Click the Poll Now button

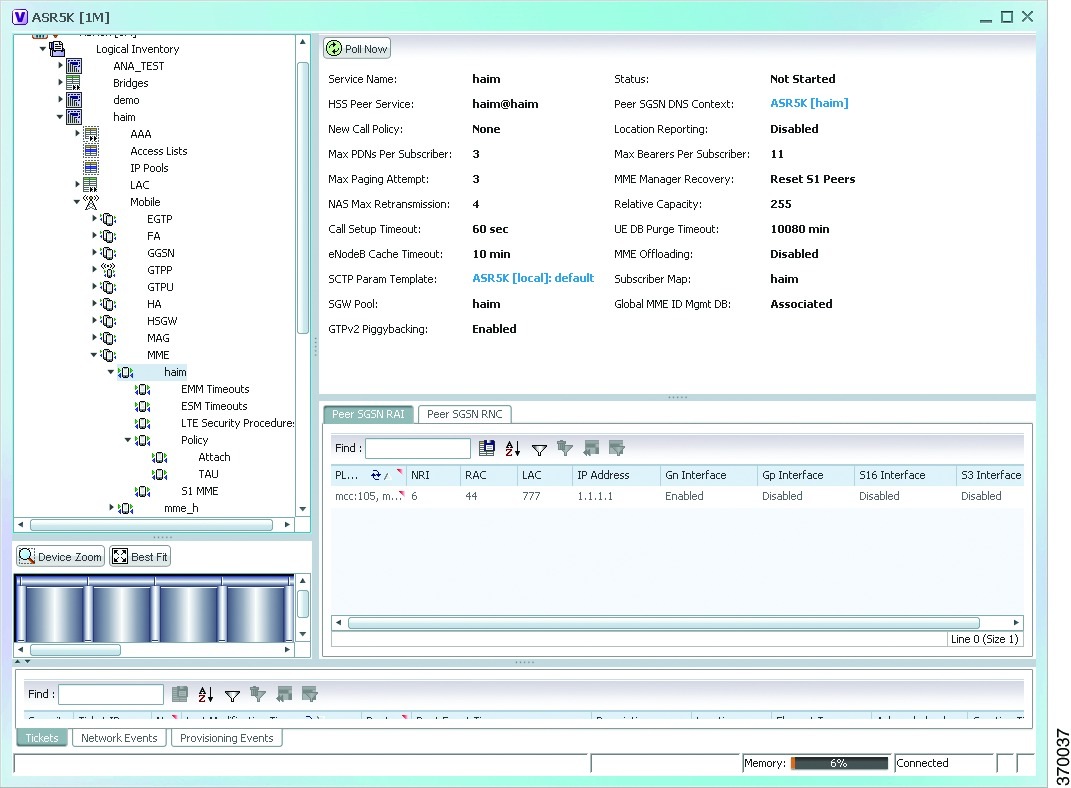(357, 48)
